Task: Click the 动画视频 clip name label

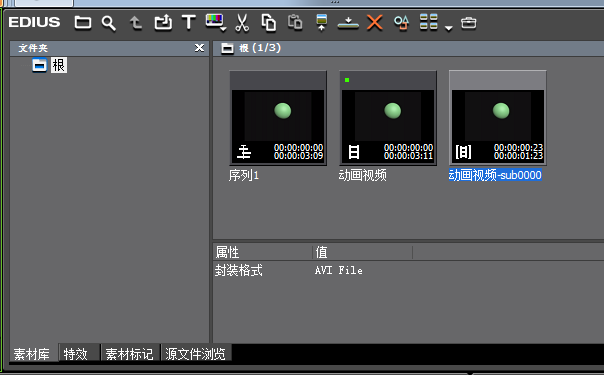Action: pos(362,176)
